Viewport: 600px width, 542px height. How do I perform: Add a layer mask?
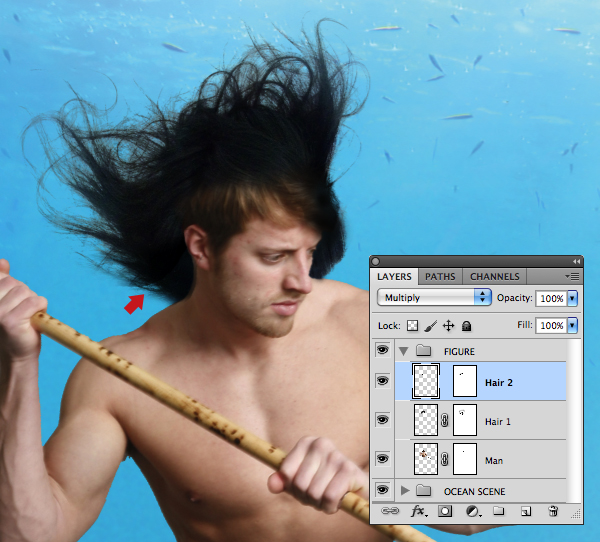tap(445, 511)
